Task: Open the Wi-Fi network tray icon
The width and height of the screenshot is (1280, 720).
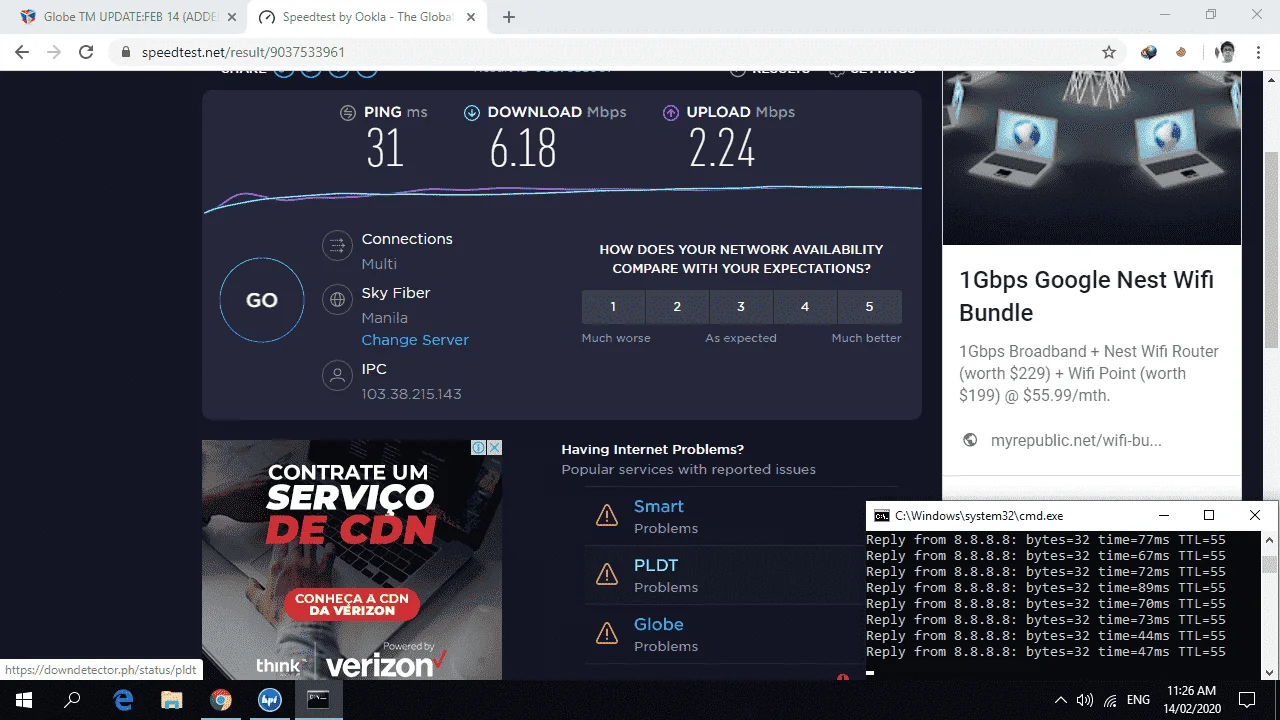Action: pos(1110,700)
